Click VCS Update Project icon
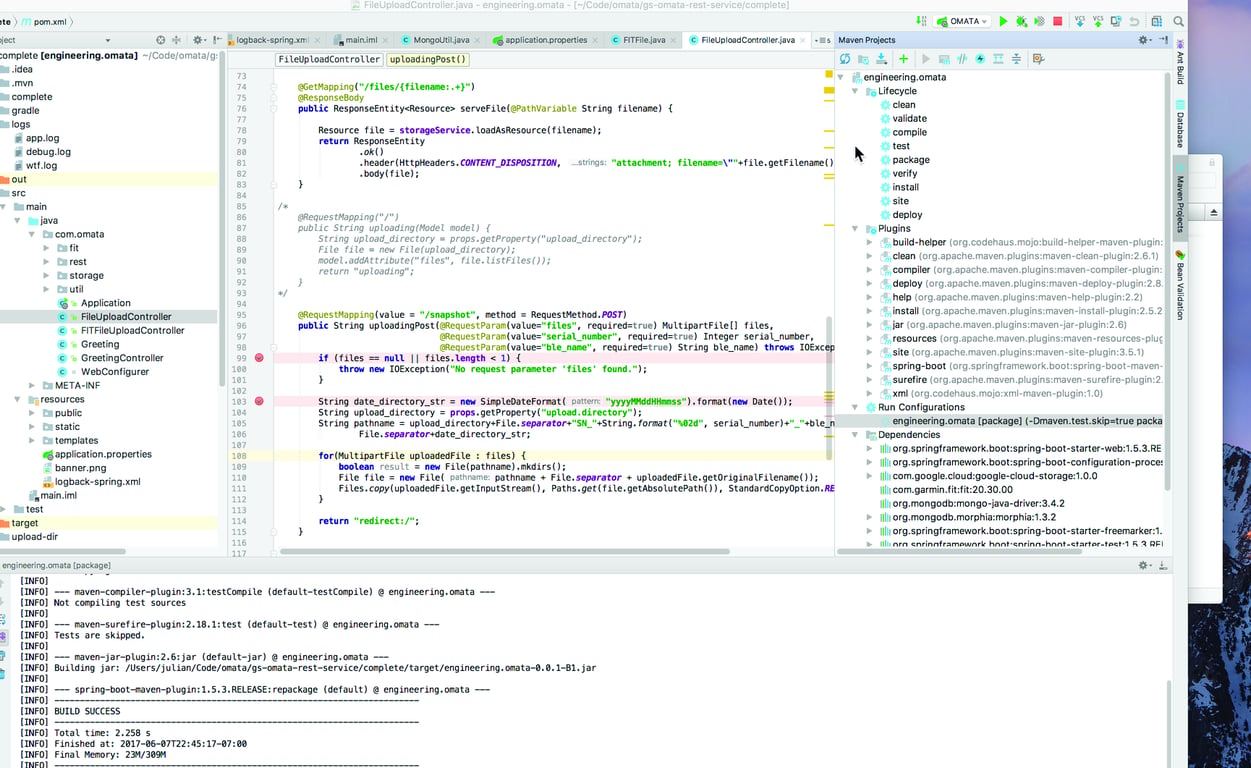This screenshot has height=768, width=1251. (x=1080, y=21)
